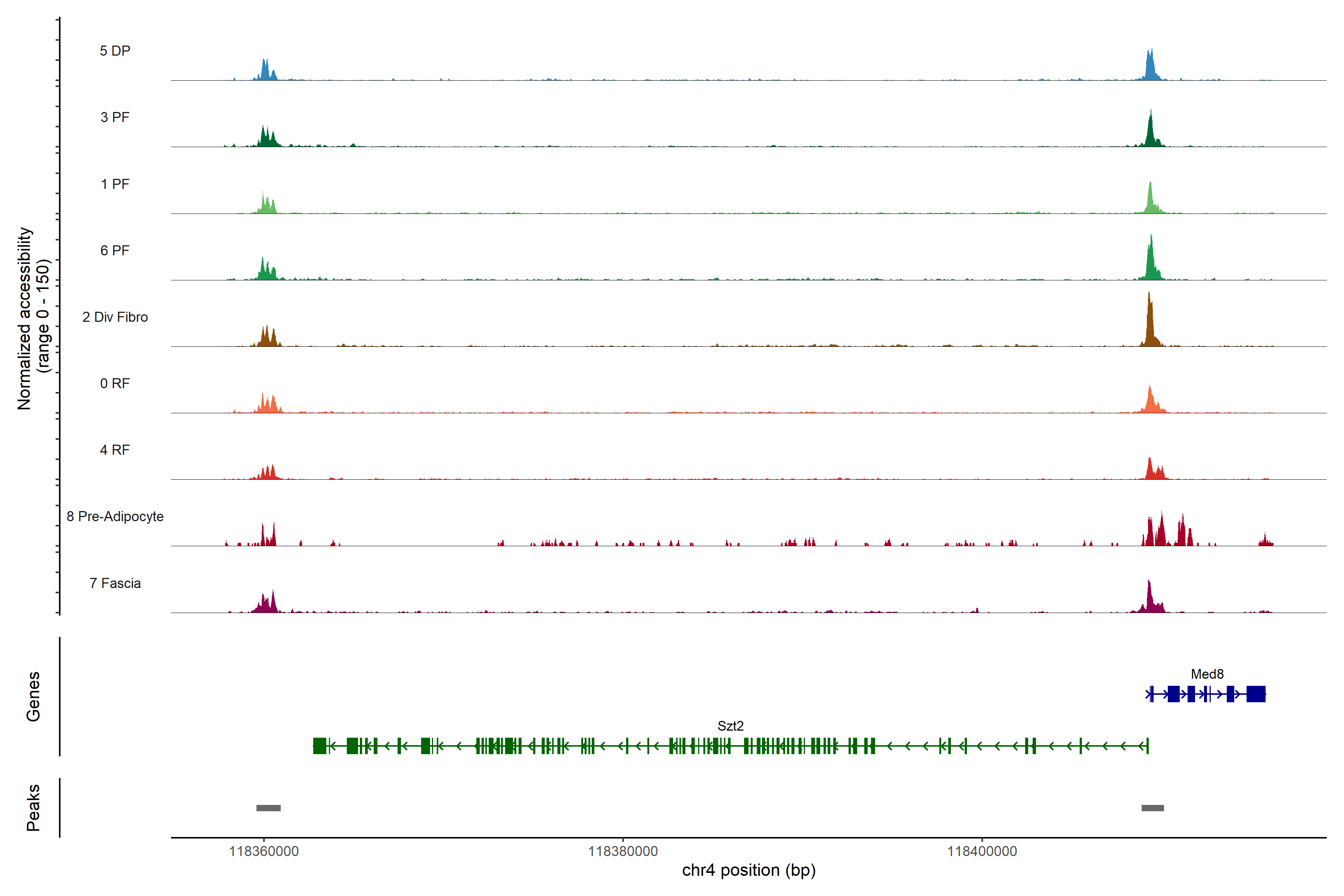Click the large last exon of Med8

1256,694
